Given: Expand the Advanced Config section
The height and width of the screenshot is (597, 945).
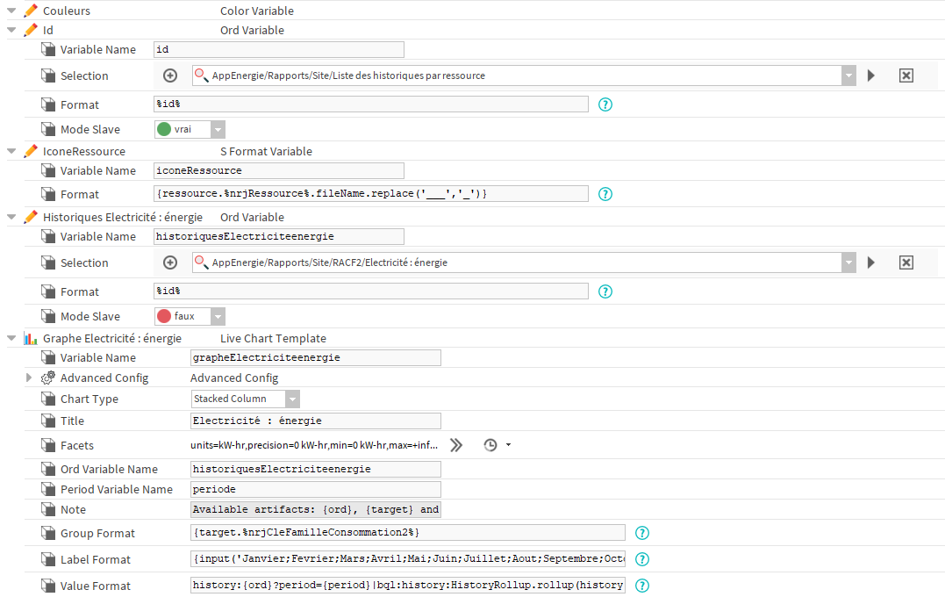Looking at the screenshot, I should 28,378.
